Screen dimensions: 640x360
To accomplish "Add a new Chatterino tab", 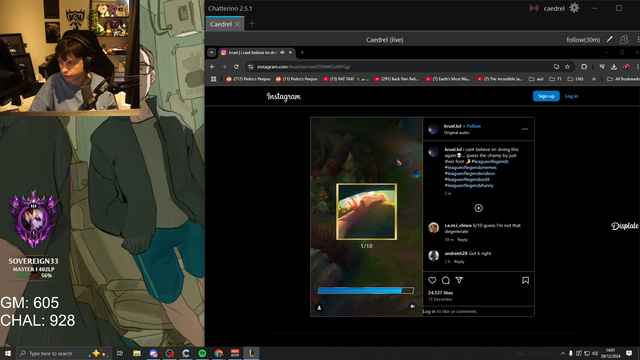I will click(252, 24).
